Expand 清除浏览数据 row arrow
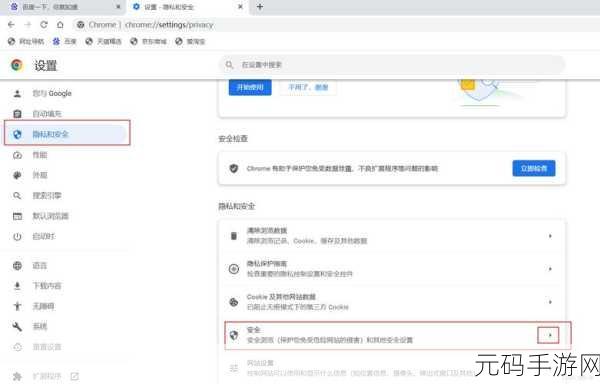The width and height of the screenshot is (600, 384). pyautogui.click(x=550, y=236)
